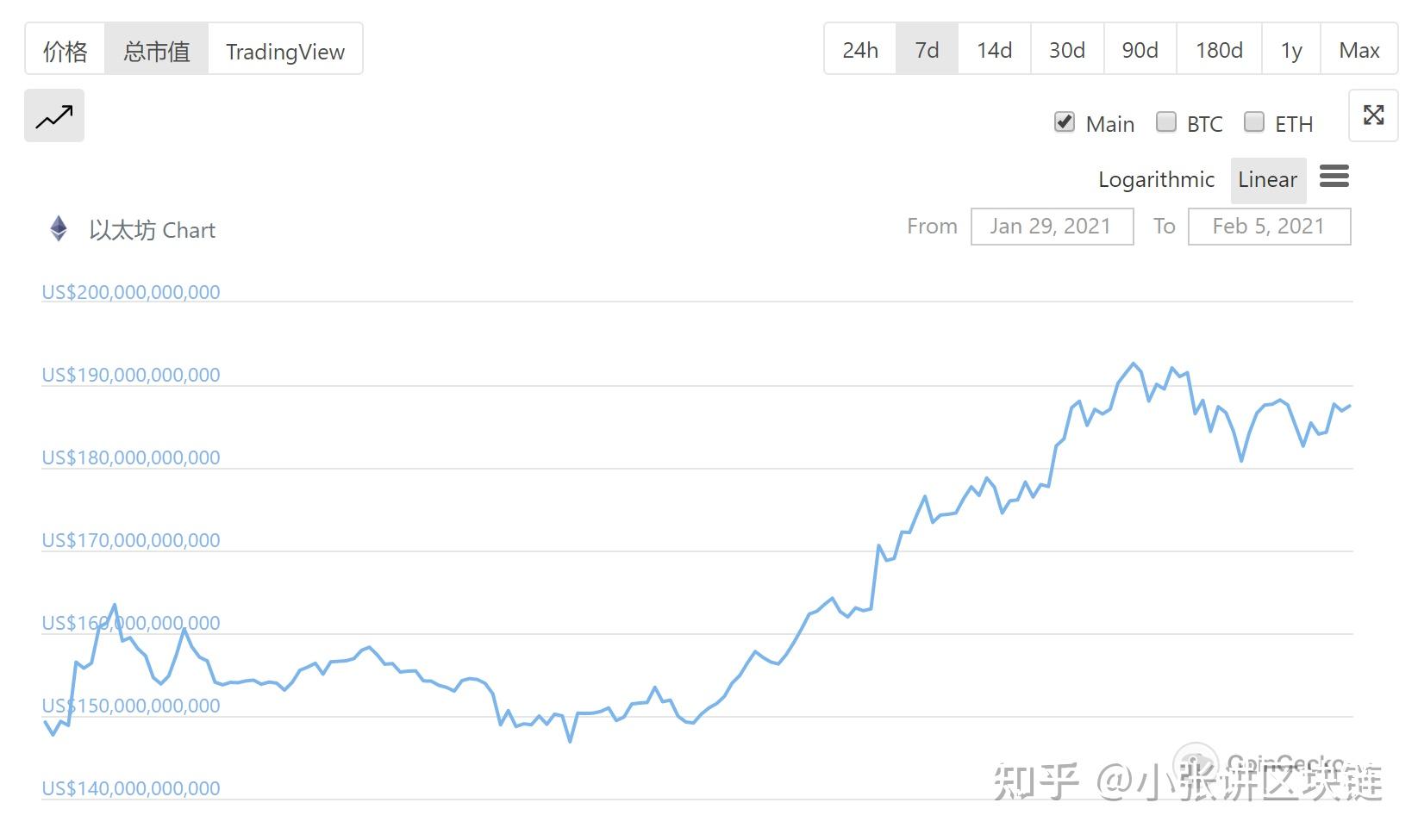Click the US$170,000,000,000 axis label
Screen dimensions: 1418x840
[x=131, y=540]
